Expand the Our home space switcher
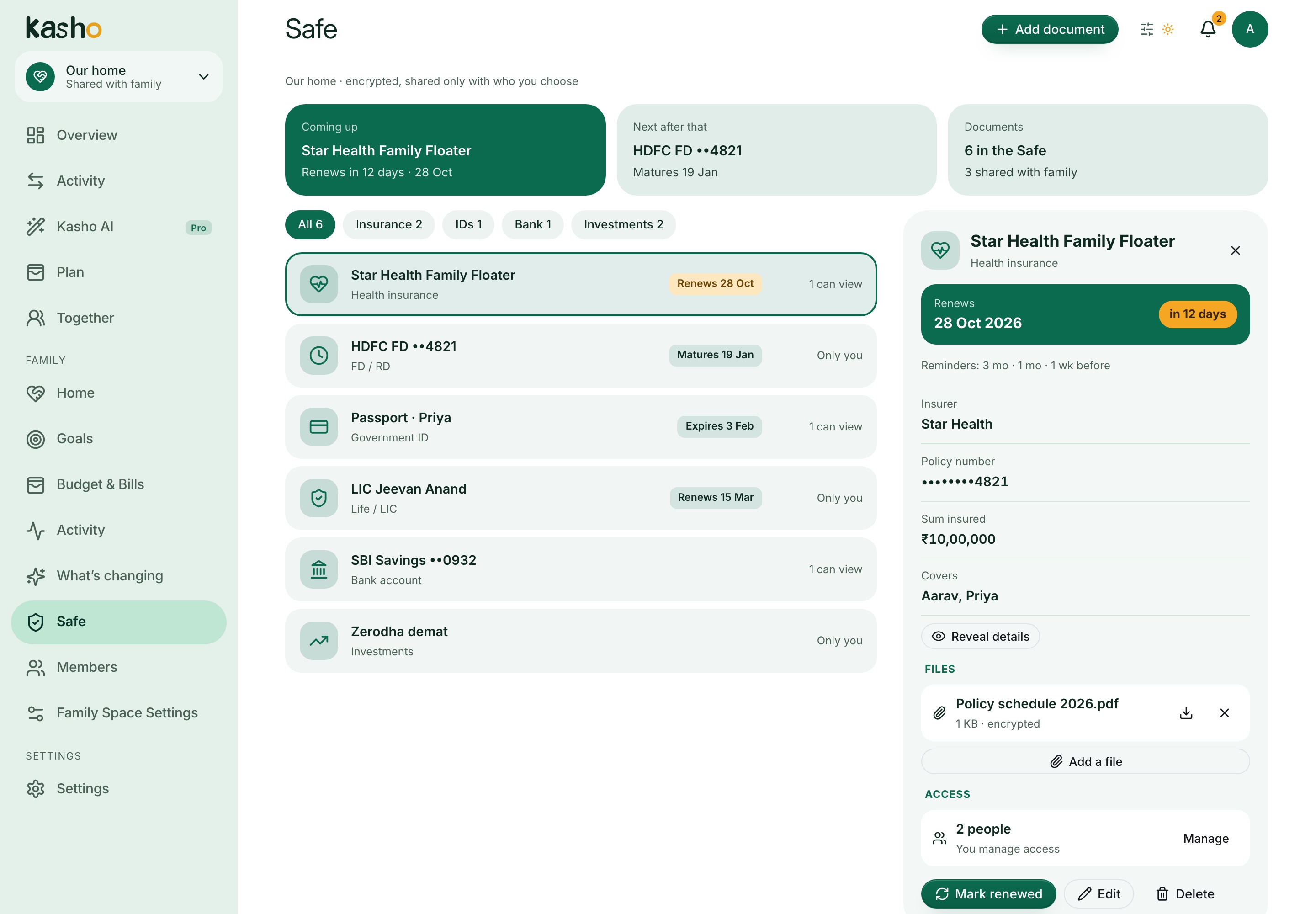 (118, 77)
